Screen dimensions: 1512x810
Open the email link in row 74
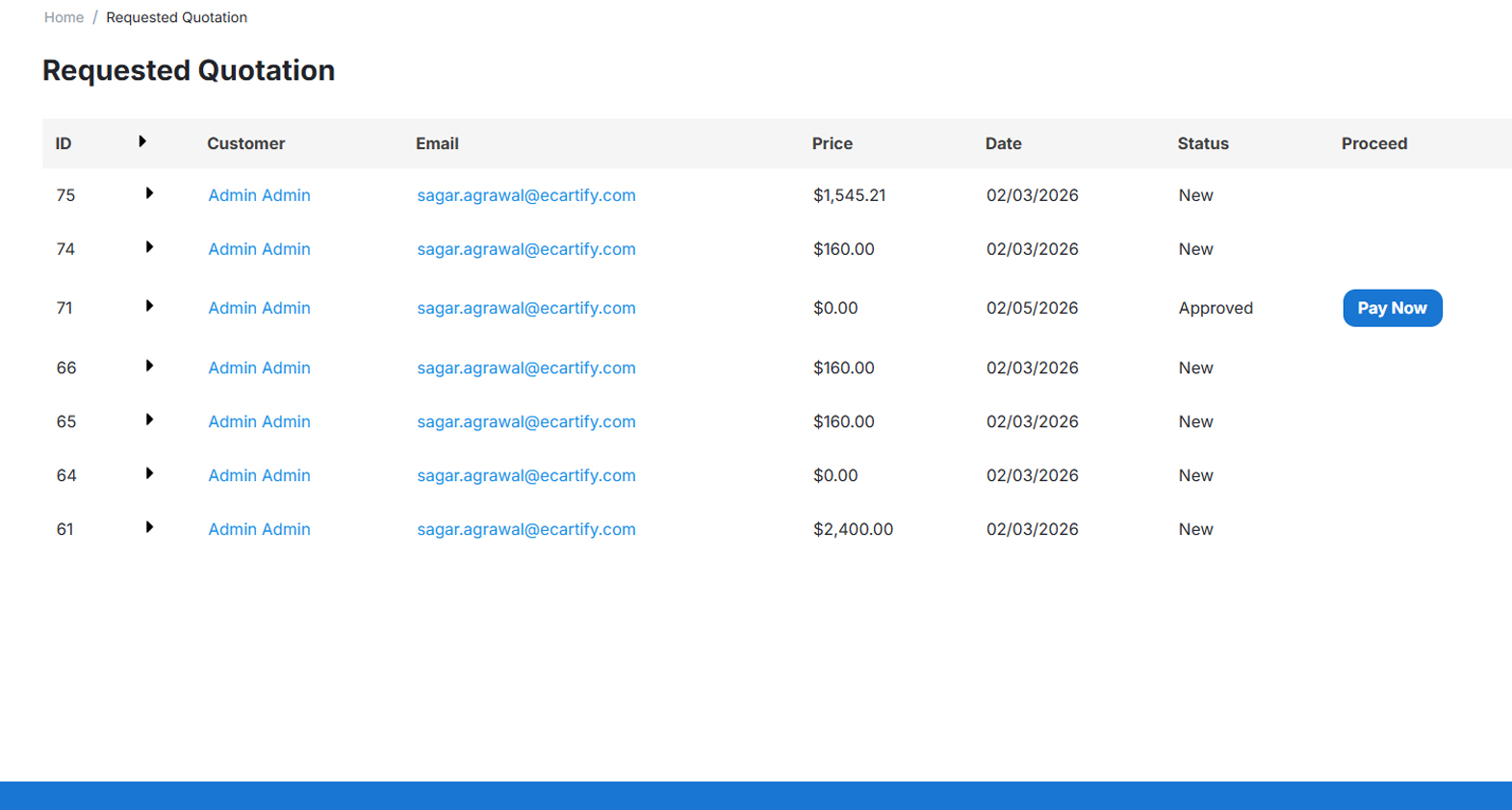pyautogui.click(x=525, y=249)
